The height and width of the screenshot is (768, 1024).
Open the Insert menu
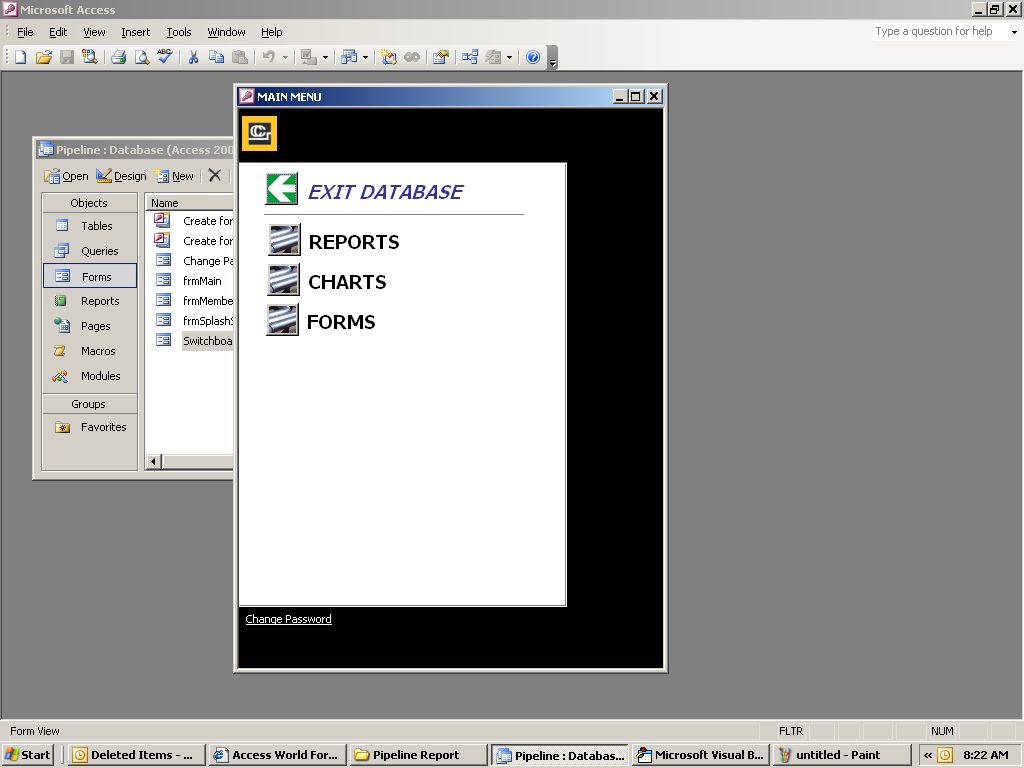point(135,32)
